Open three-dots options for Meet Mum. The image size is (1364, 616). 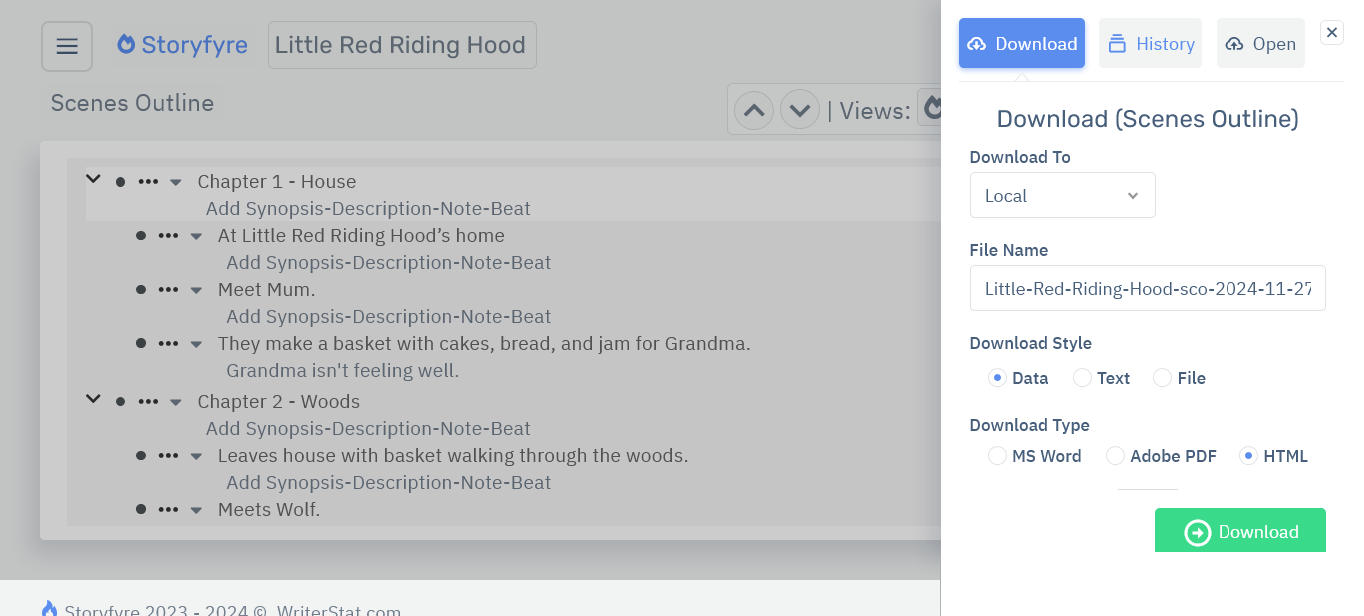tap(168, 290)
